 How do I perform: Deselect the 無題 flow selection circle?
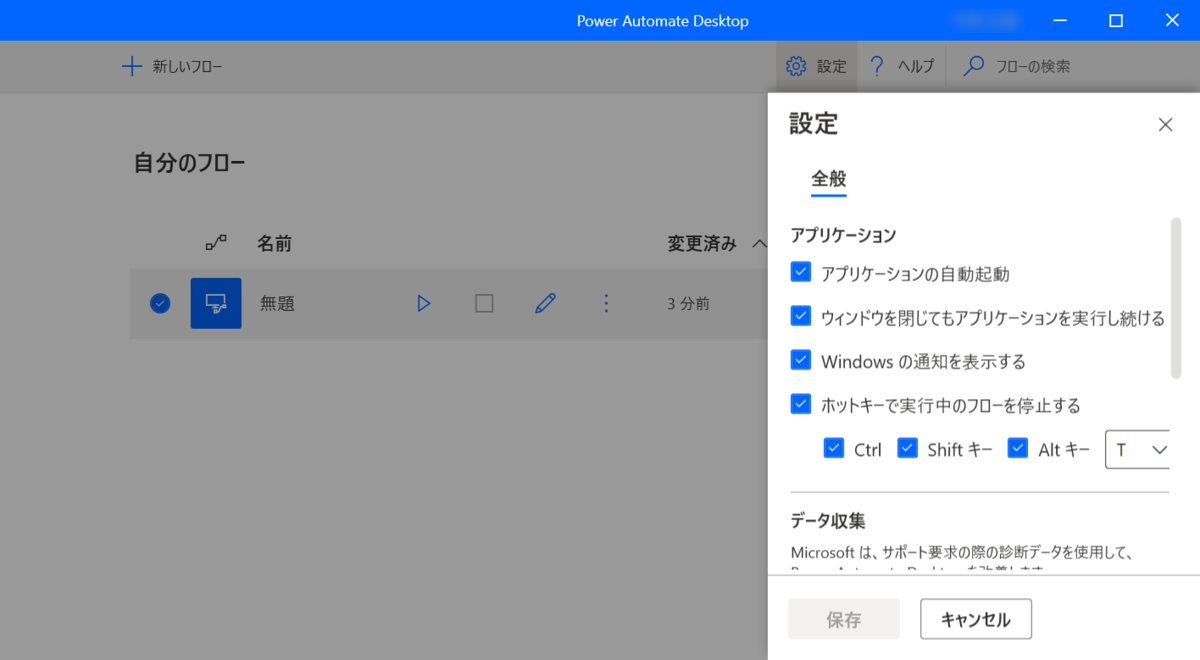(x=159, y=303)
